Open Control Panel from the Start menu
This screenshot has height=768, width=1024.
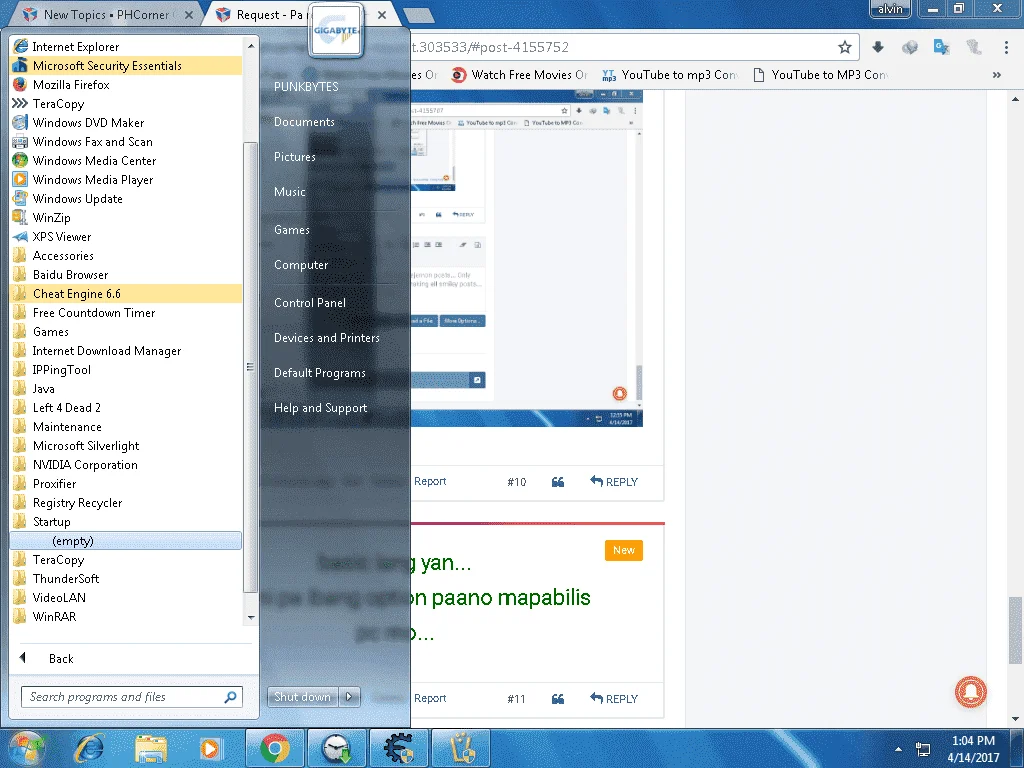click(x=310, y=303)
